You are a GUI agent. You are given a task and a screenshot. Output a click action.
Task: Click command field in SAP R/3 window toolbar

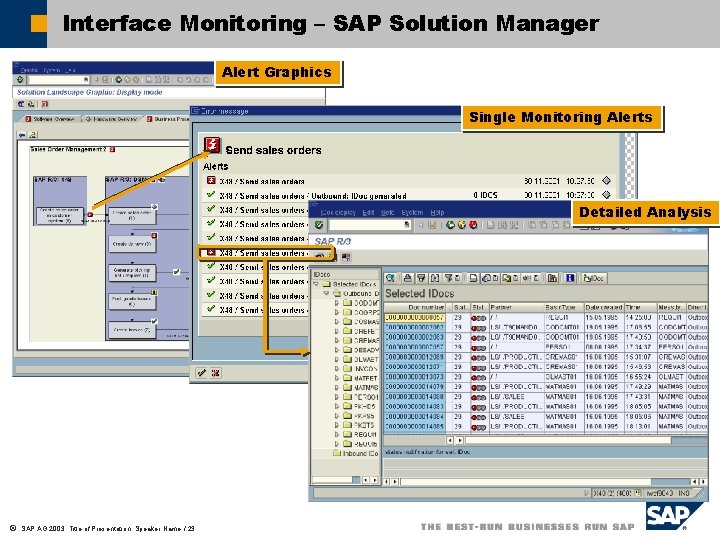tap(370, 225)
